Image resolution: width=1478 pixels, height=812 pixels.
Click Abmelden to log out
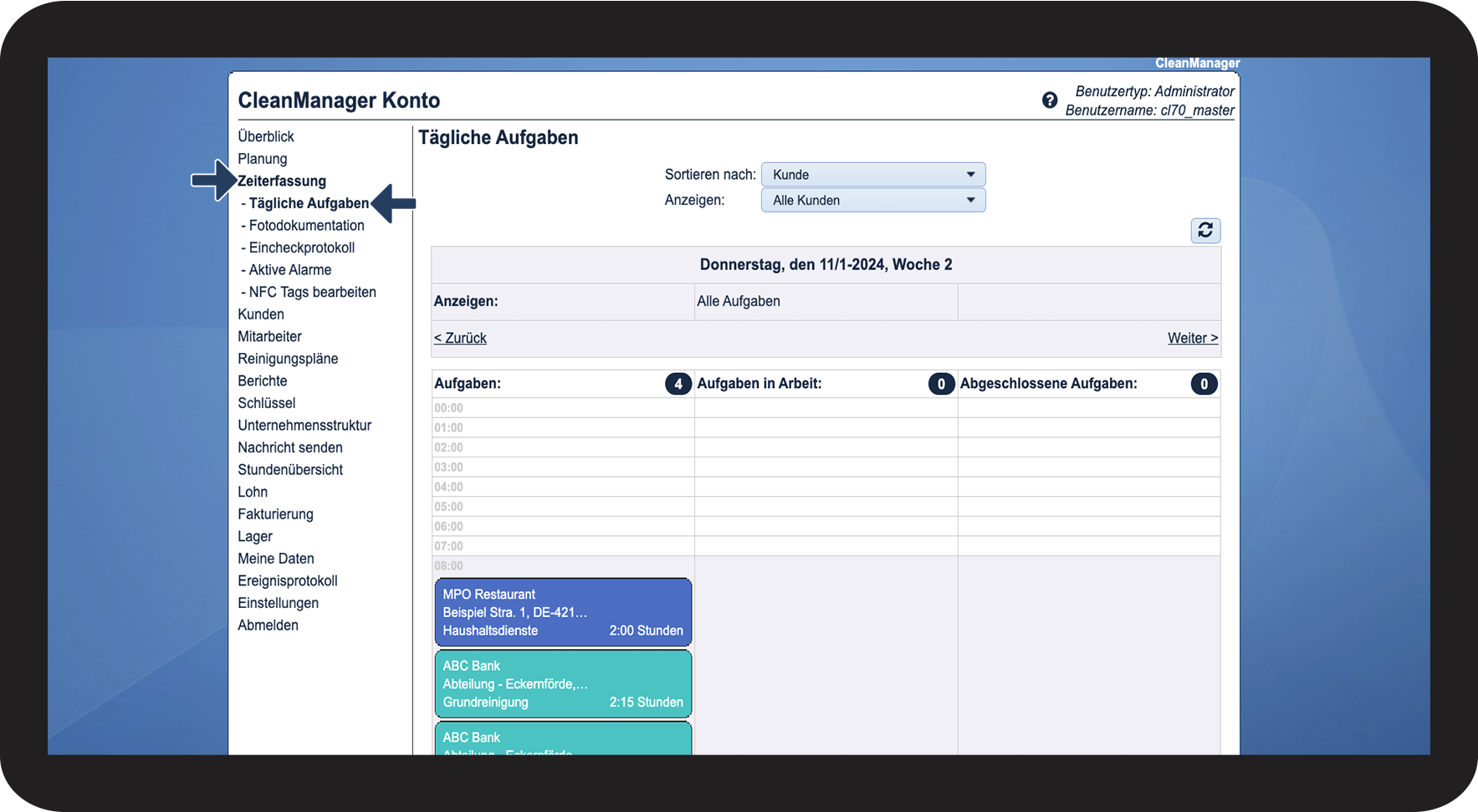[x=268, y=626]
